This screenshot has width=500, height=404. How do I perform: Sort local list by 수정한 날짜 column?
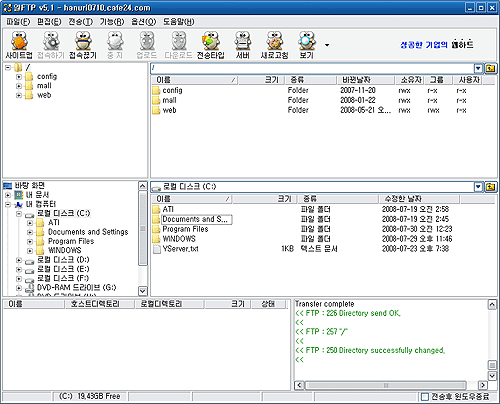point(419,199)
